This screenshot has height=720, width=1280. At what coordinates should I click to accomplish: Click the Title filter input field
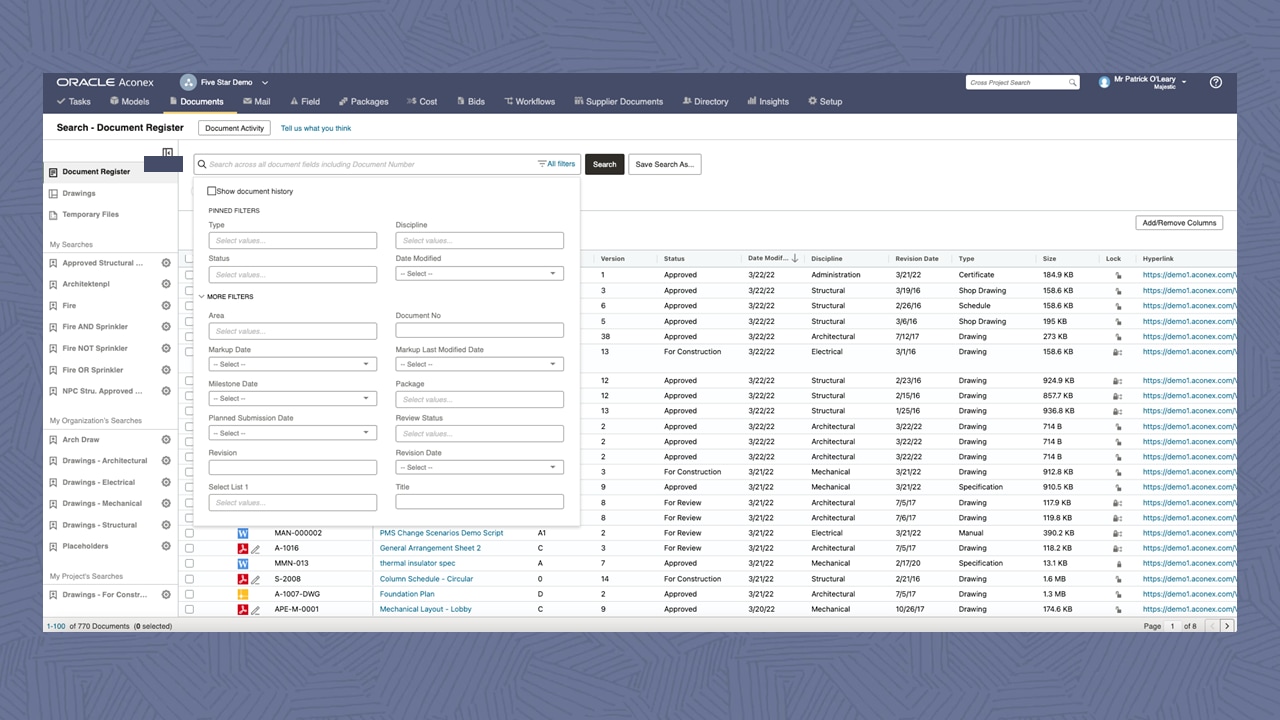pos(480,502)
